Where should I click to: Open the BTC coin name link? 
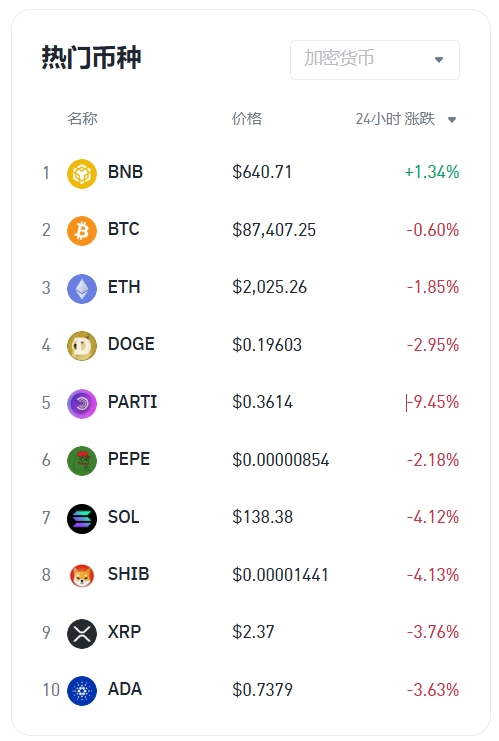(124, 229)
